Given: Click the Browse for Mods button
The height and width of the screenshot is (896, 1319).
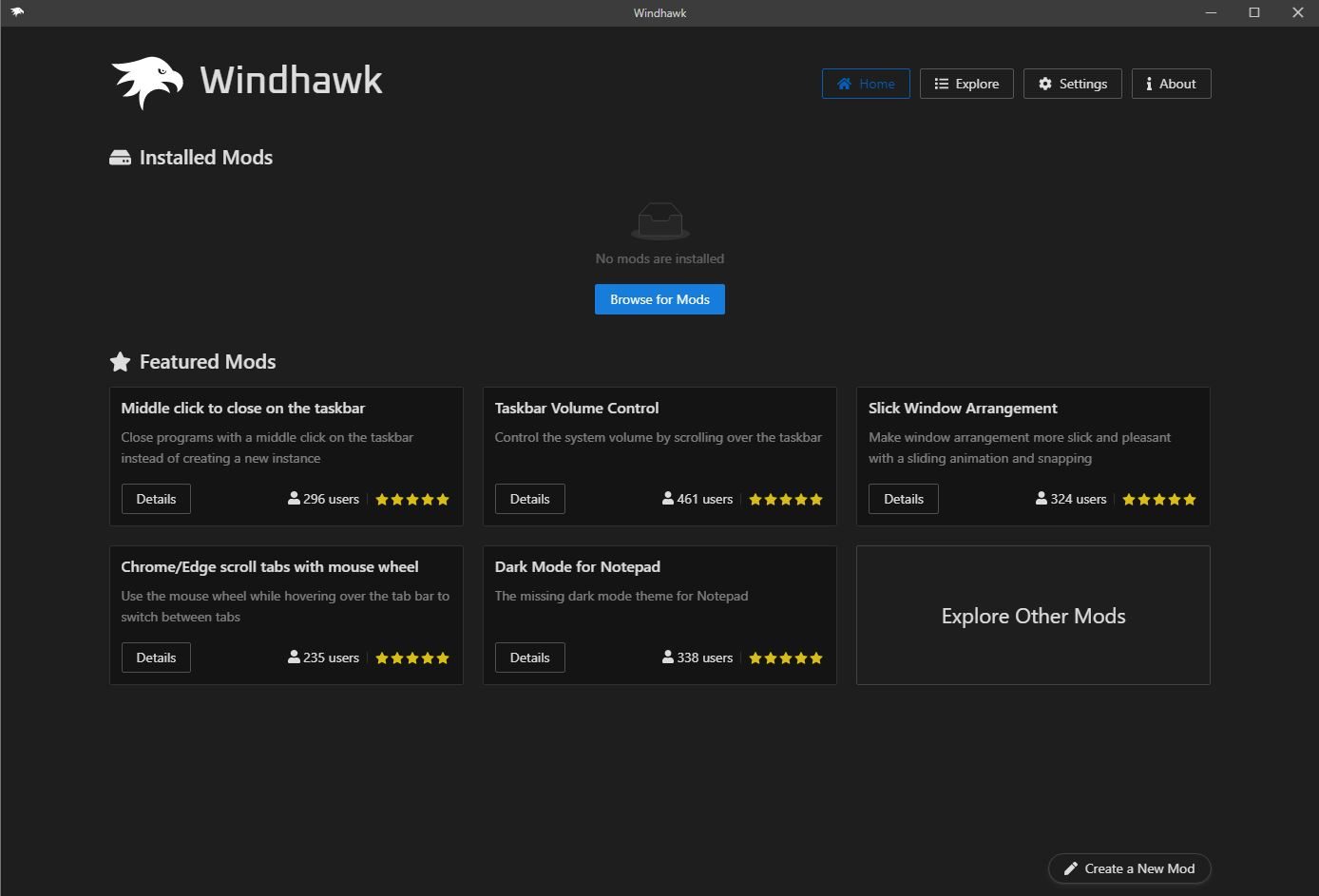Looking at the screenshot, I should [659, 299].
